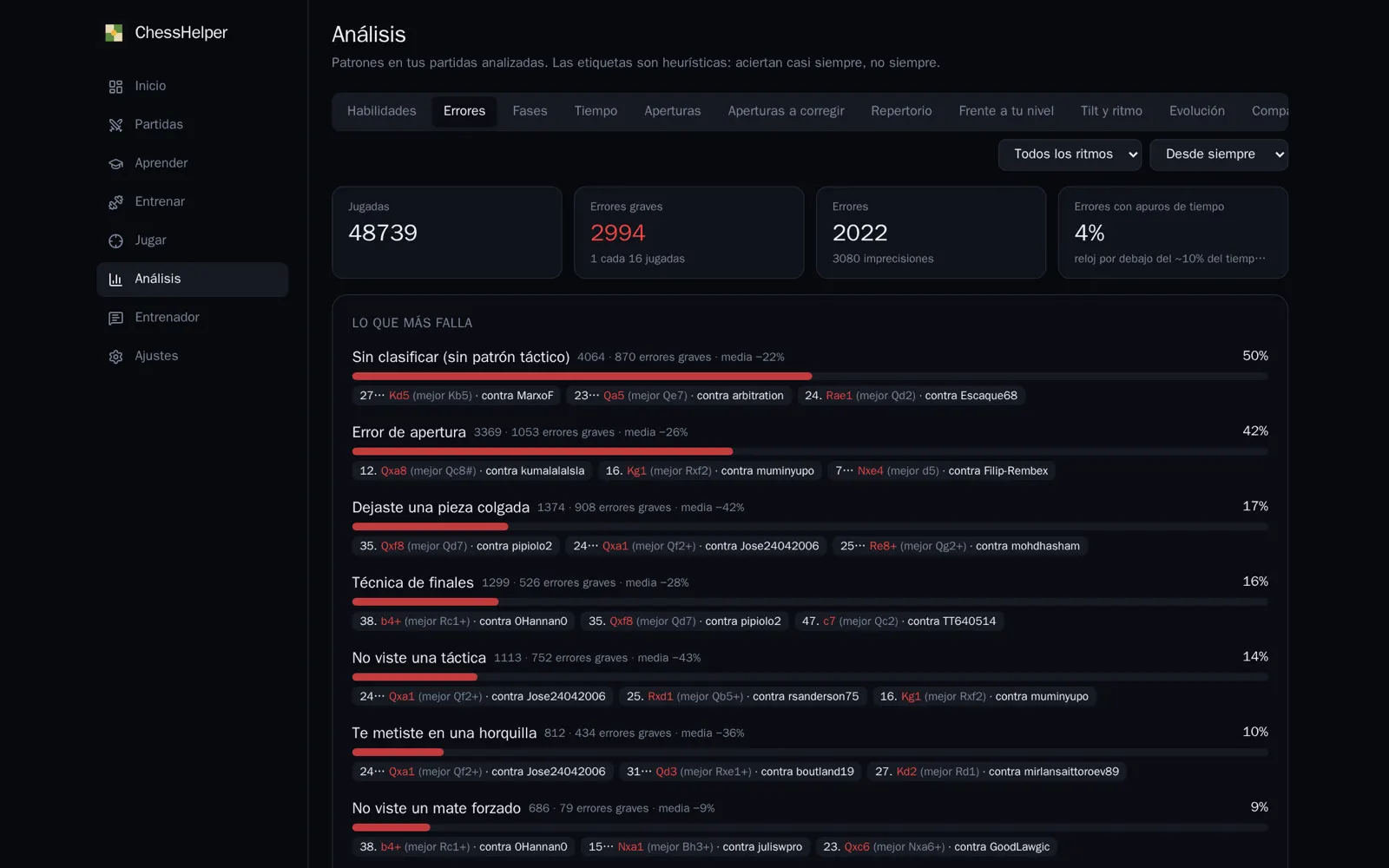Select the Errores tab
Image resolution: width=1389 pixels, height=868 pixels.
click(x=464, y=111)
